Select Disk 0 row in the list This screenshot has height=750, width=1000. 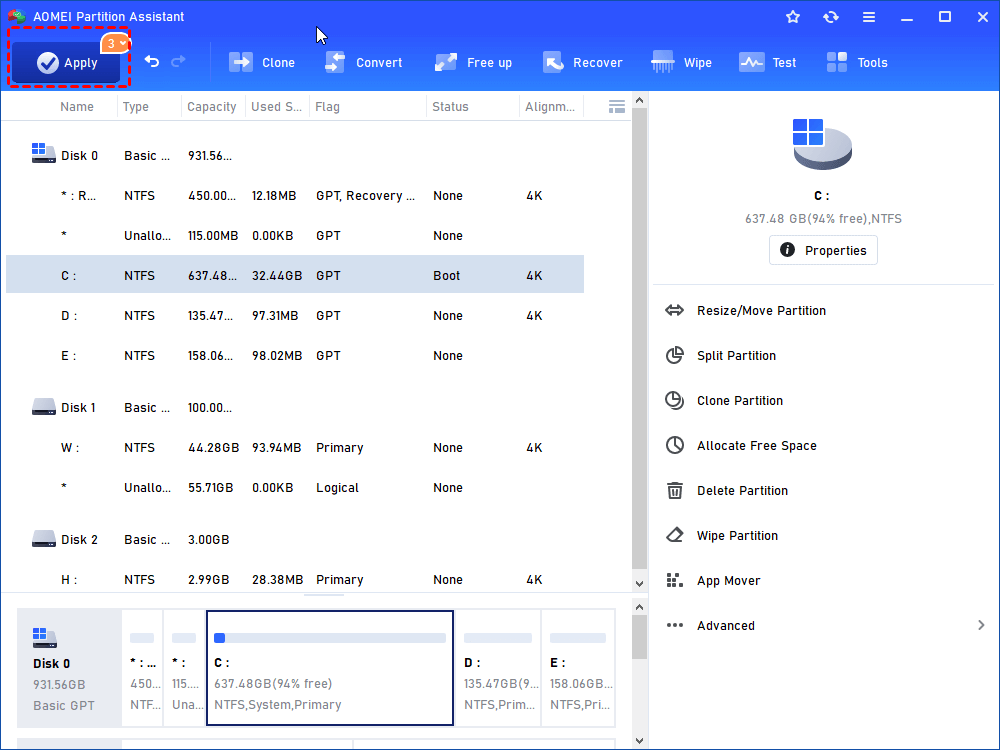295,156
